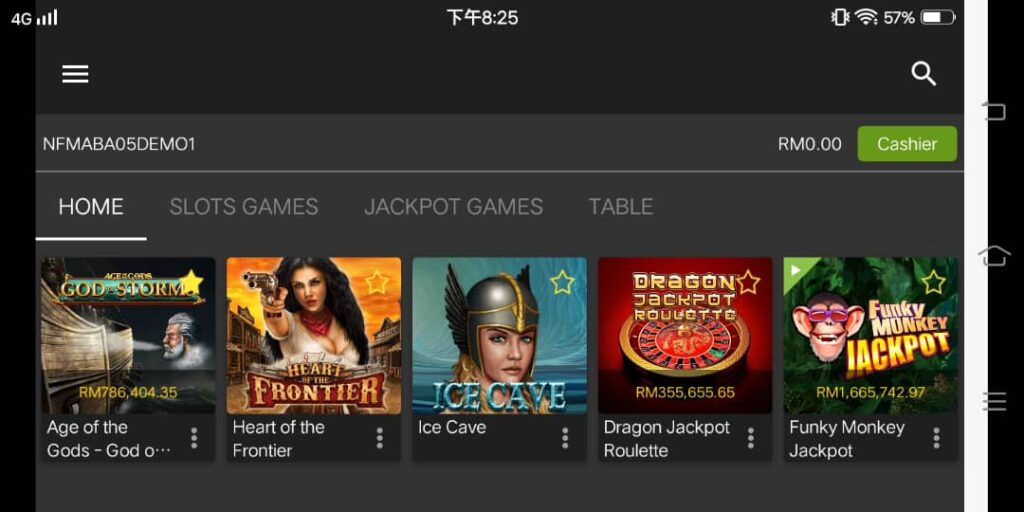Viewport: 1024px width, 512px height.
Task: Switch to the JACKPOT GAMES tab
Action: [x=453, y=207]
